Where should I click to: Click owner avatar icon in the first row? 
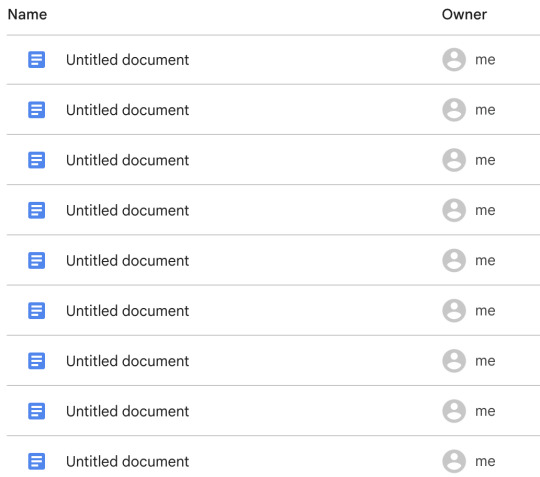point(454,60)
